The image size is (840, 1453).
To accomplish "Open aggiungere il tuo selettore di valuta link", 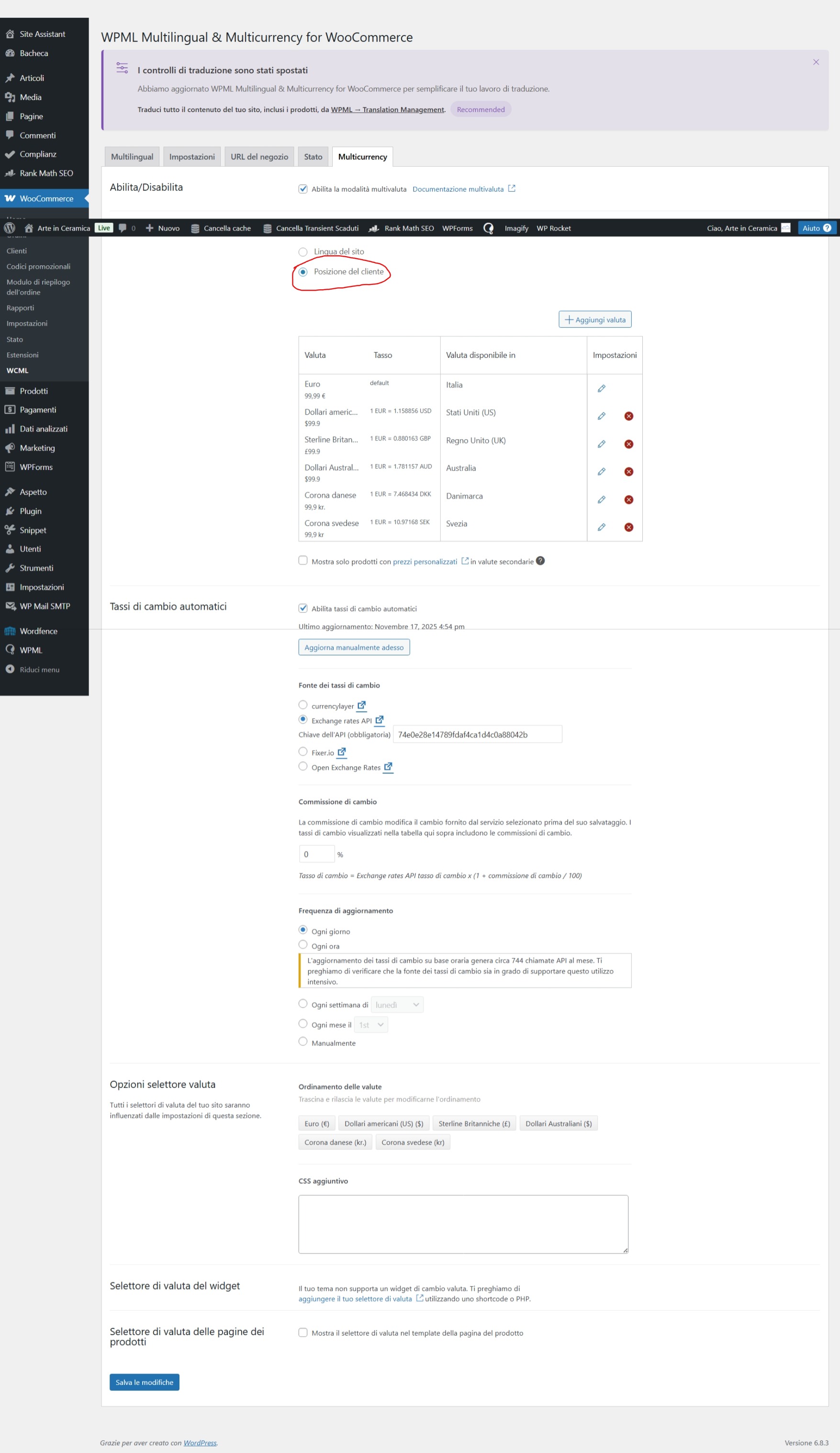I will [x=355, y=1298].
